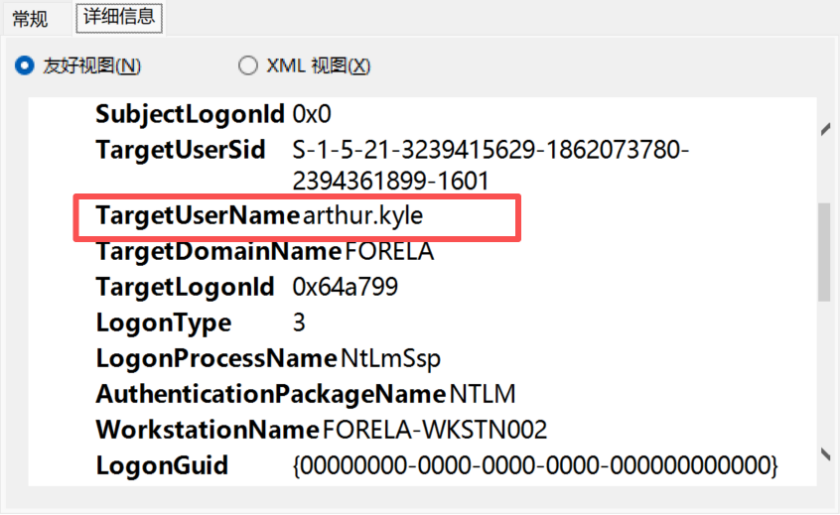Viewport: 840px width, 515px height.
Task: Select the arthur.kyle username value
Action: 356,216
